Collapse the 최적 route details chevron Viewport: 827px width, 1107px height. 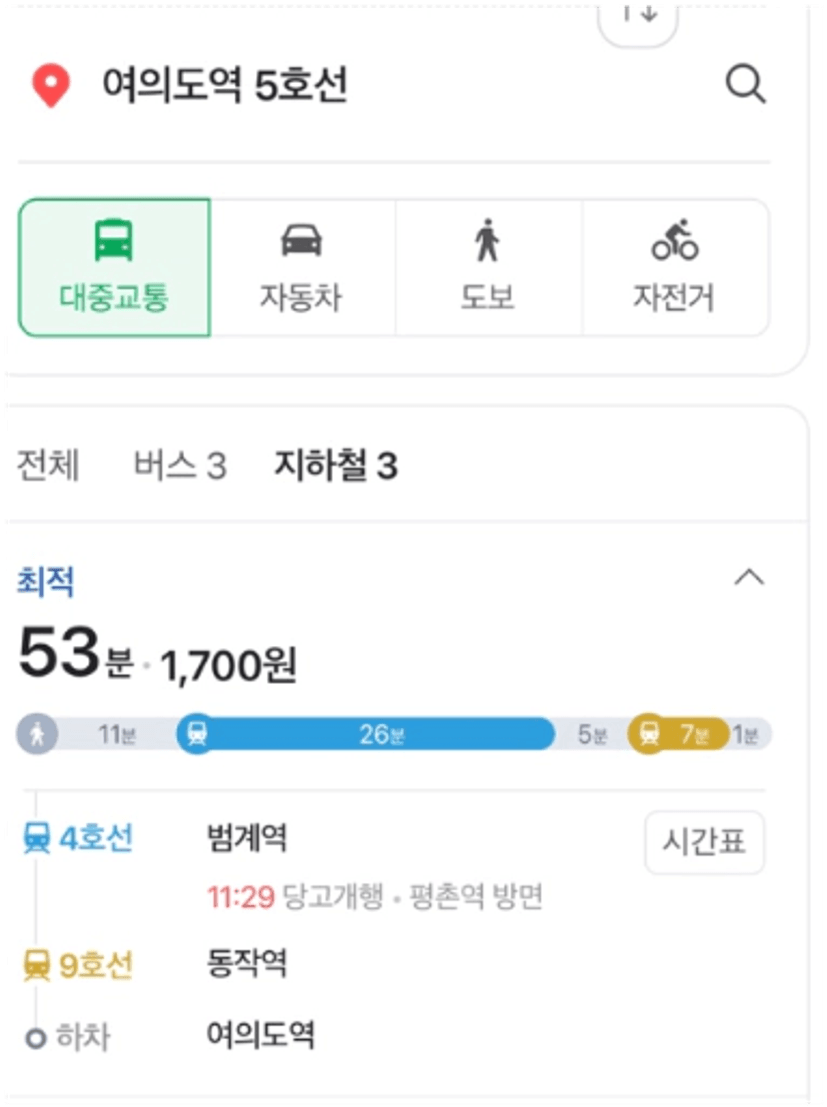point(749,578)
